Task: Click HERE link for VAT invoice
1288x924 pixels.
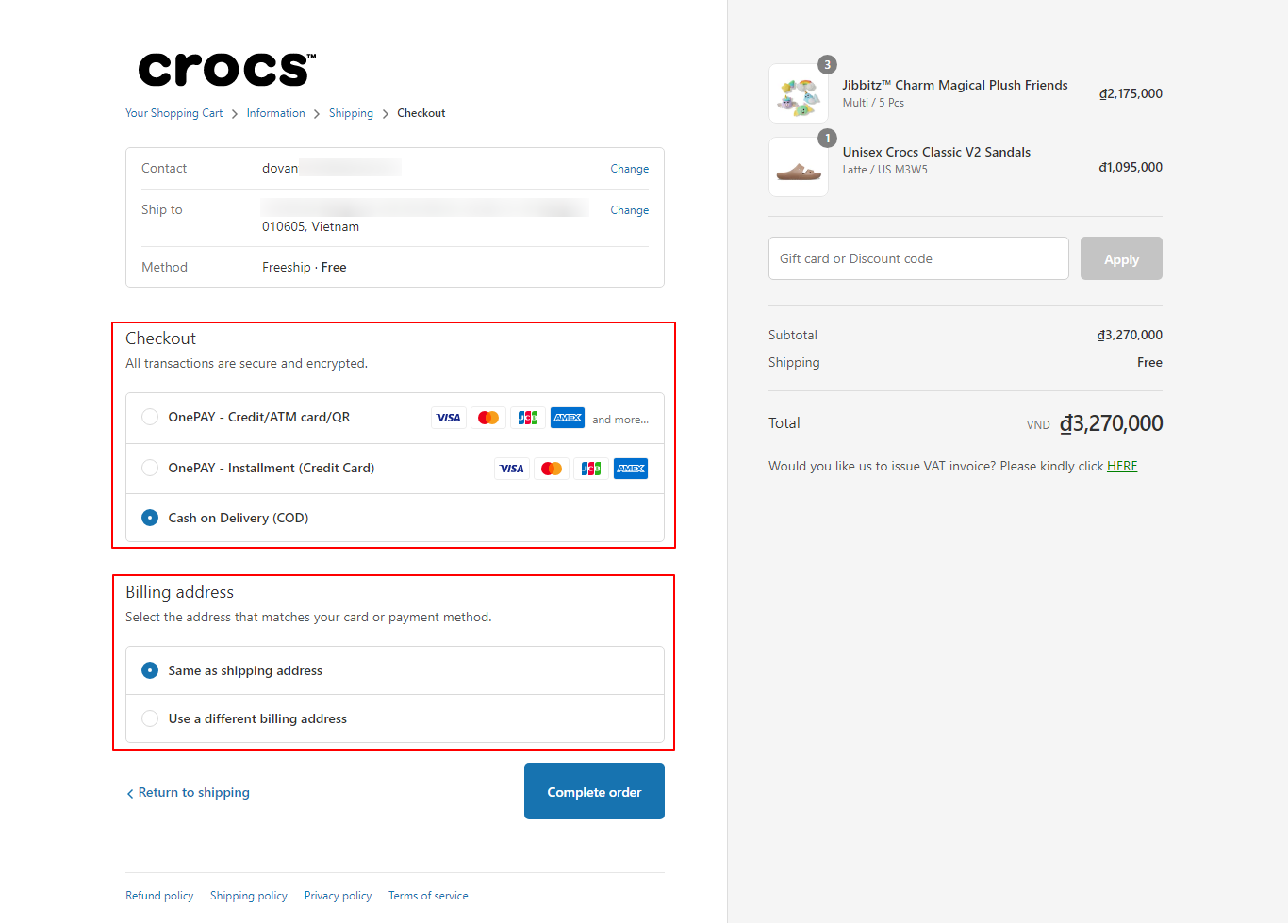Action: pos(1122,466)
